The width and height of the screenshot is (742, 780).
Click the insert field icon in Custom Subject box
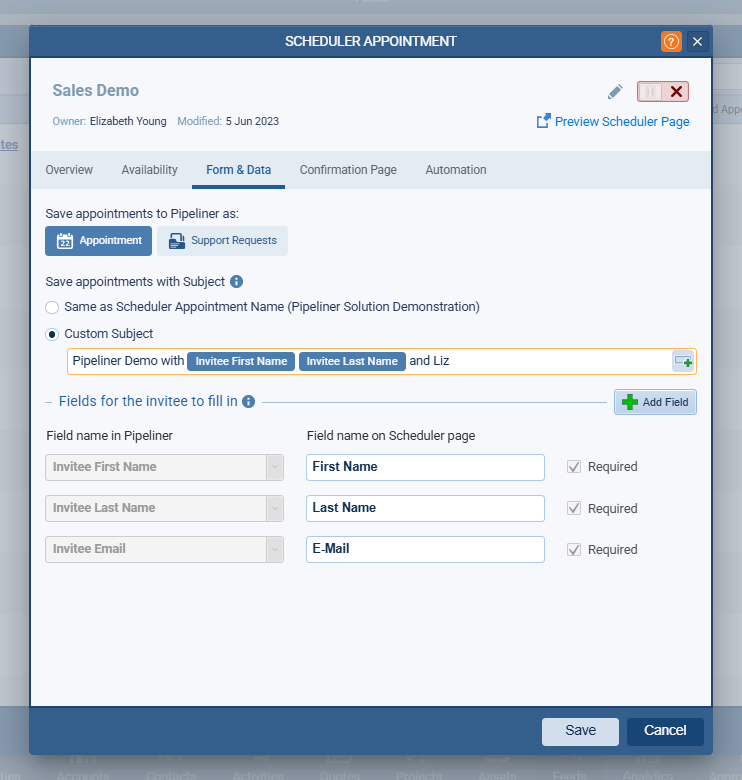(x=683, y=361)
